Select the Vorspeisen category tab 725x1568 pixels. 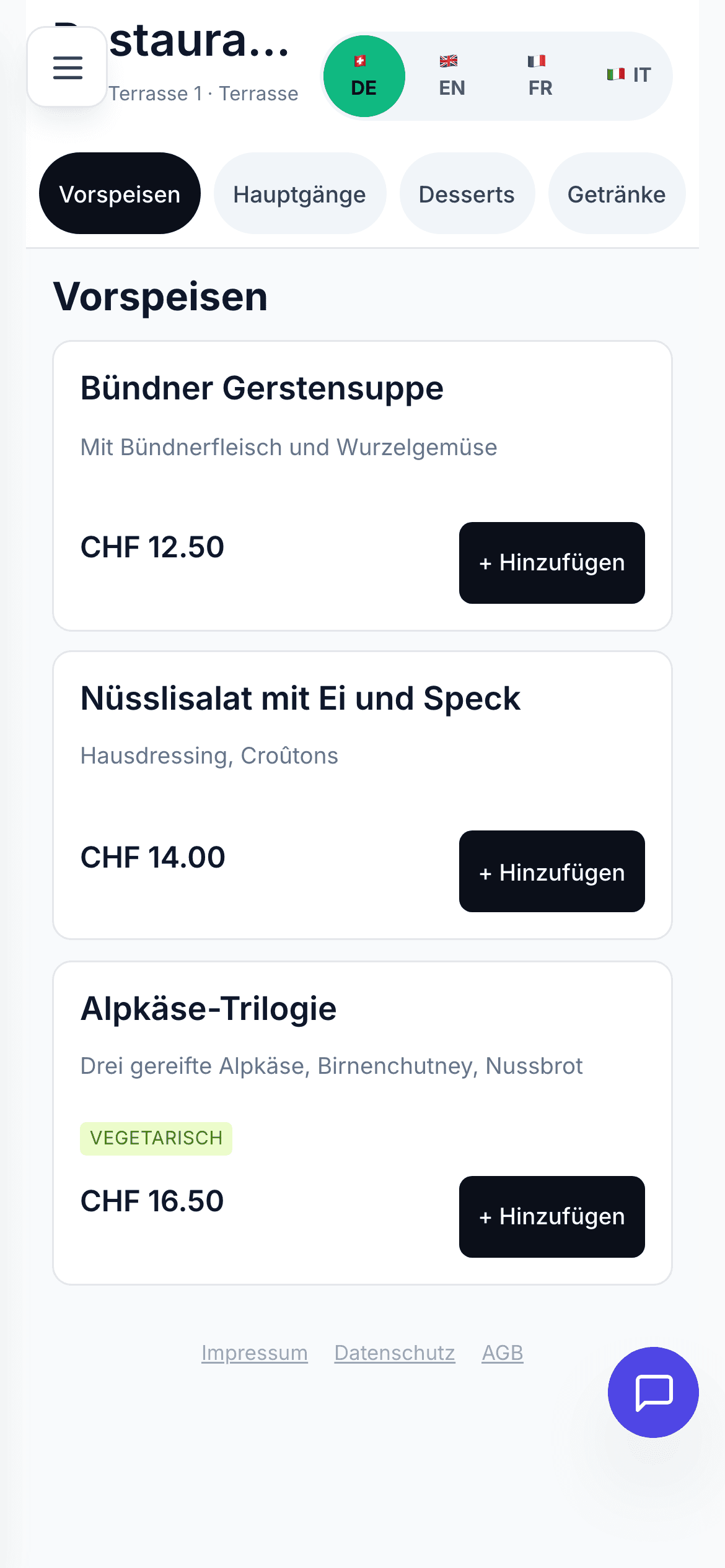[x=120, y=194]
